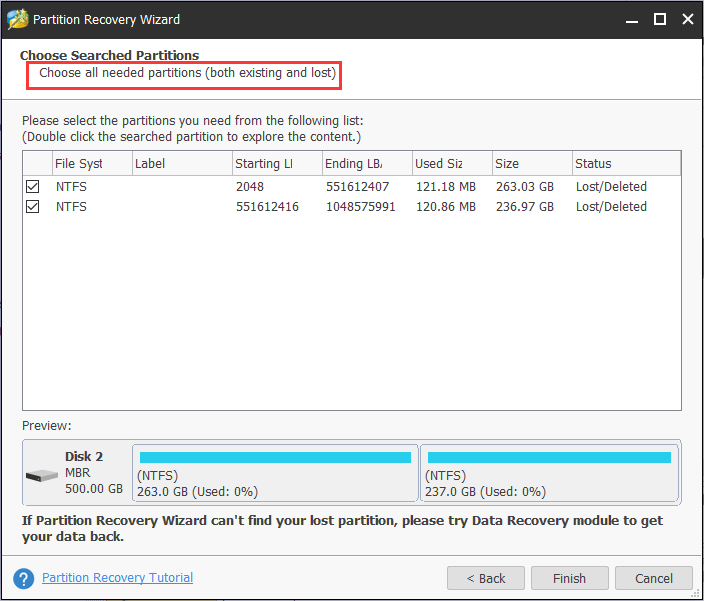Go back with the Back button
704x601 pixels.
486,578
